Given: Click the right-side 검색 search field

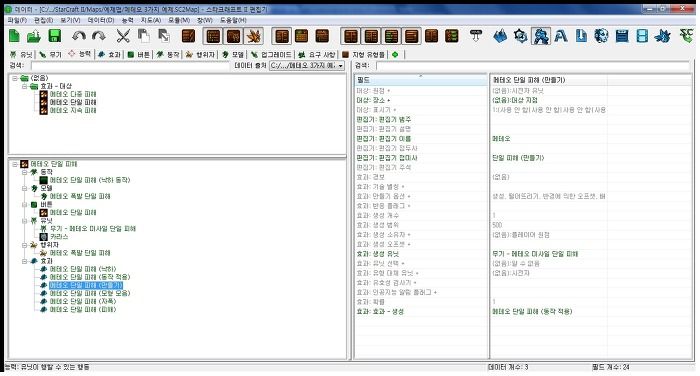Looking at the screenshot, I should click(x=533, y=66).
